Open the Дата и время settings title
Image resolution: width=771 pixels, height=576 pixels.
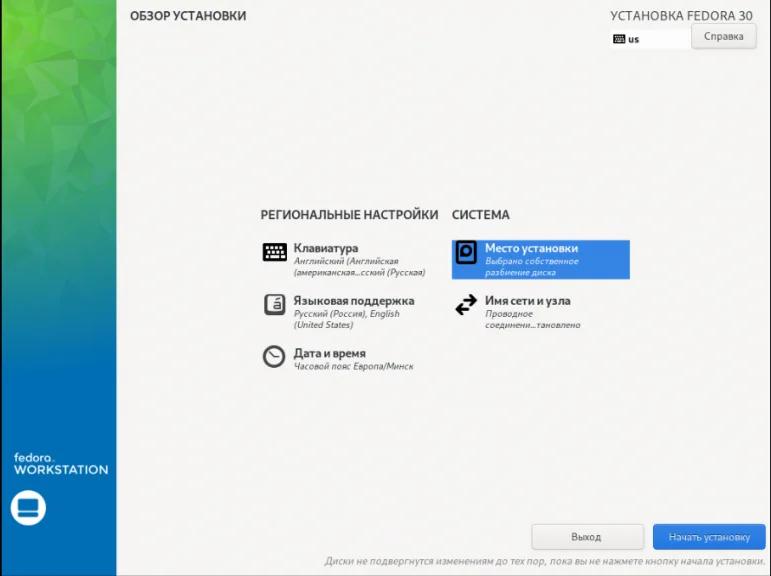click(329, 353)
